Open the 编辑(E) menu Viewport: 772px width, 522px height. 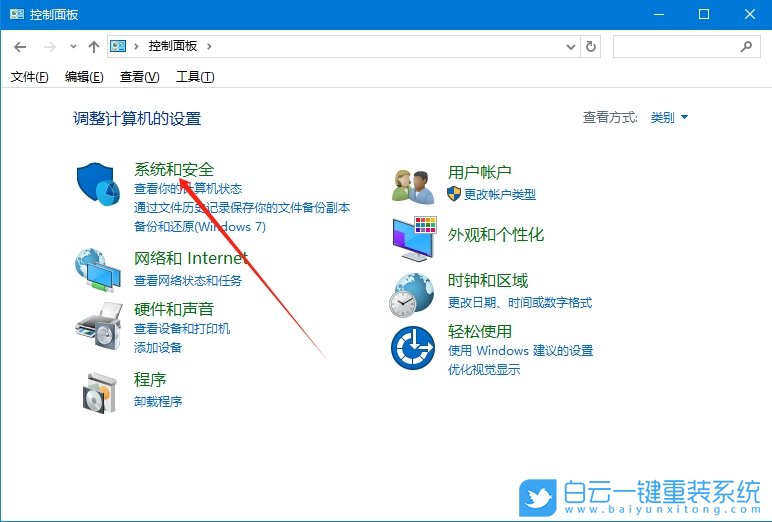coord(84,77)
